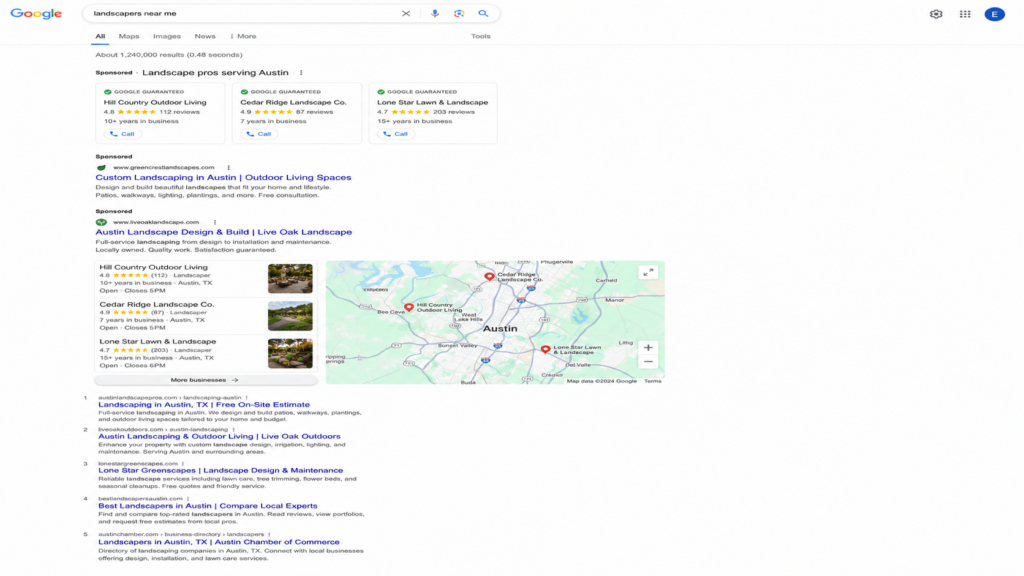Open Lone Star Lawn & Landscape local listing

(x=157, y=342)
